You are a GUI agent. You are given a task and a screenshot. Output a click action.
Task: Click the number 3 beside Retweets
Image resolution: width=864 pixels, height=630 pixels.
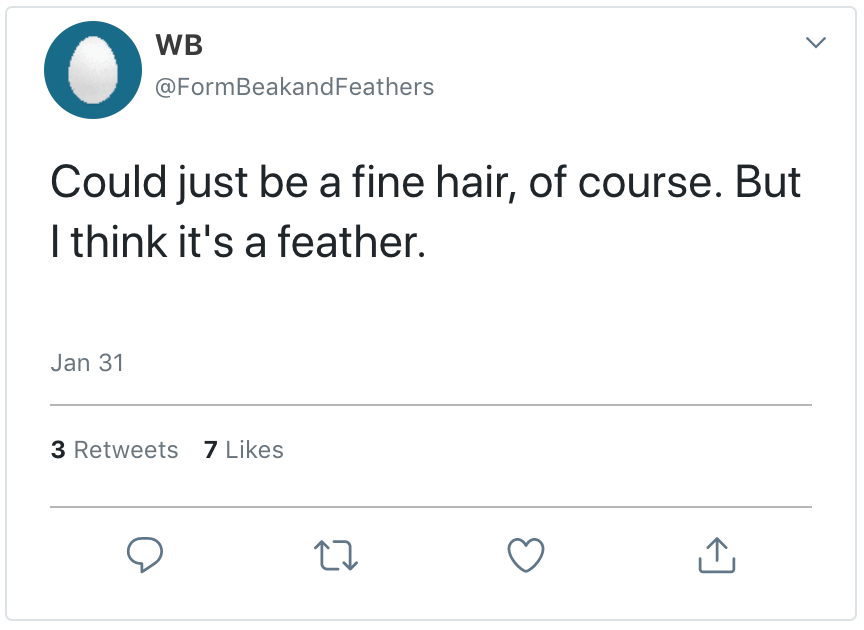pos(58,450)
